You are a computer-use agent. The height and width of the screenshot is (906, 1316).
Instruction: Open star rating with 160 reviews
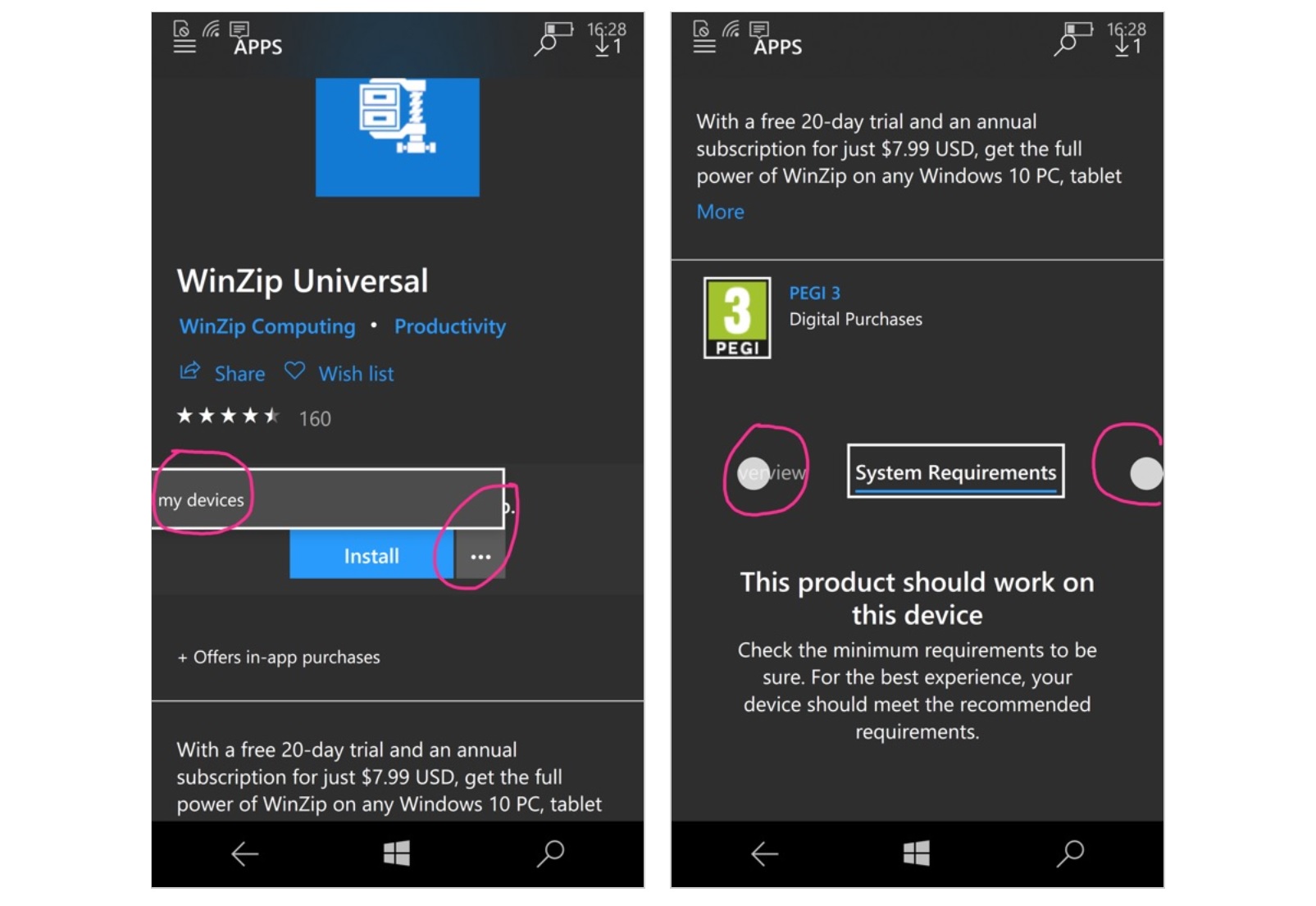pos(254,417)
